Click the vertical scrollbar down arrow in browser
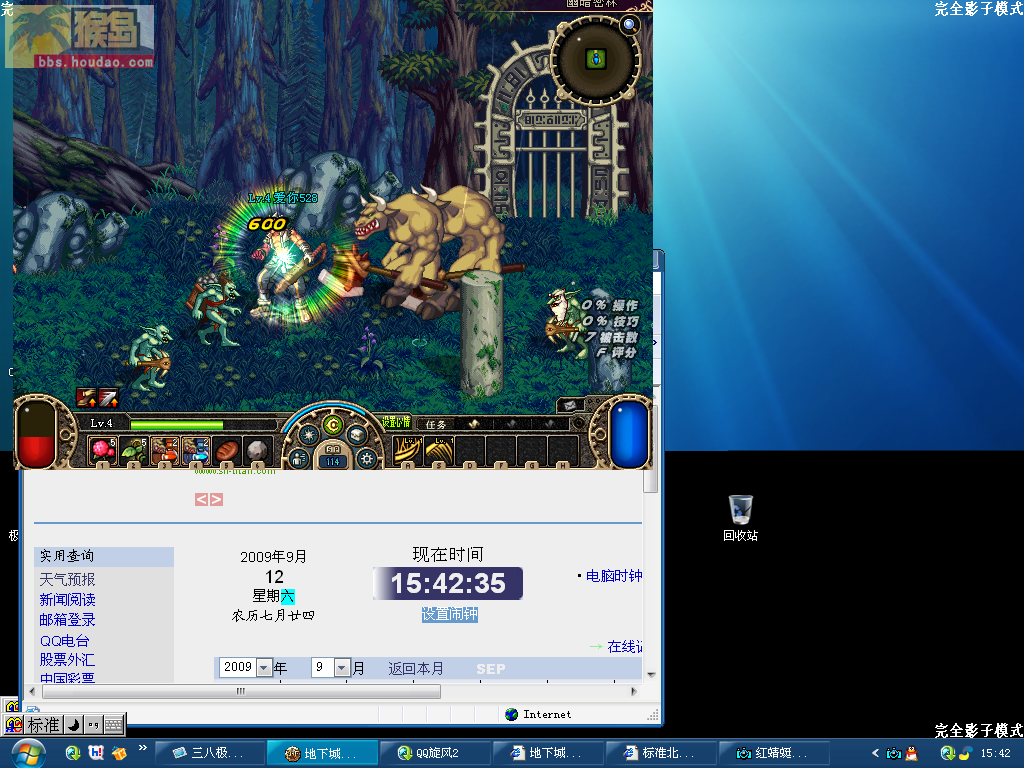This screenshot has width=1024, height=768. click(650, 675)
